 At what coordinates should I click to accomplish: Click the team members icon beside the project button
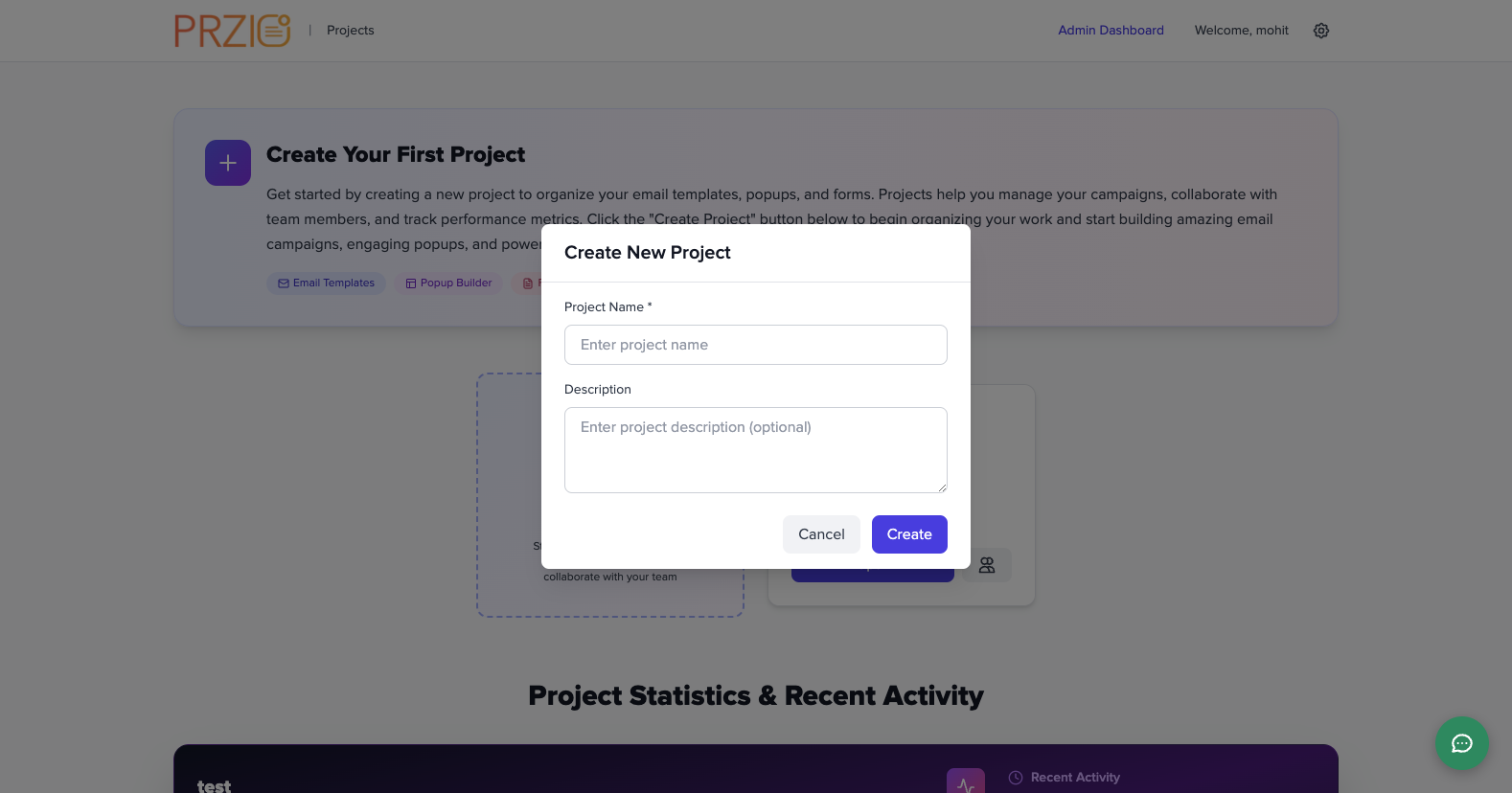coord(986,565)
